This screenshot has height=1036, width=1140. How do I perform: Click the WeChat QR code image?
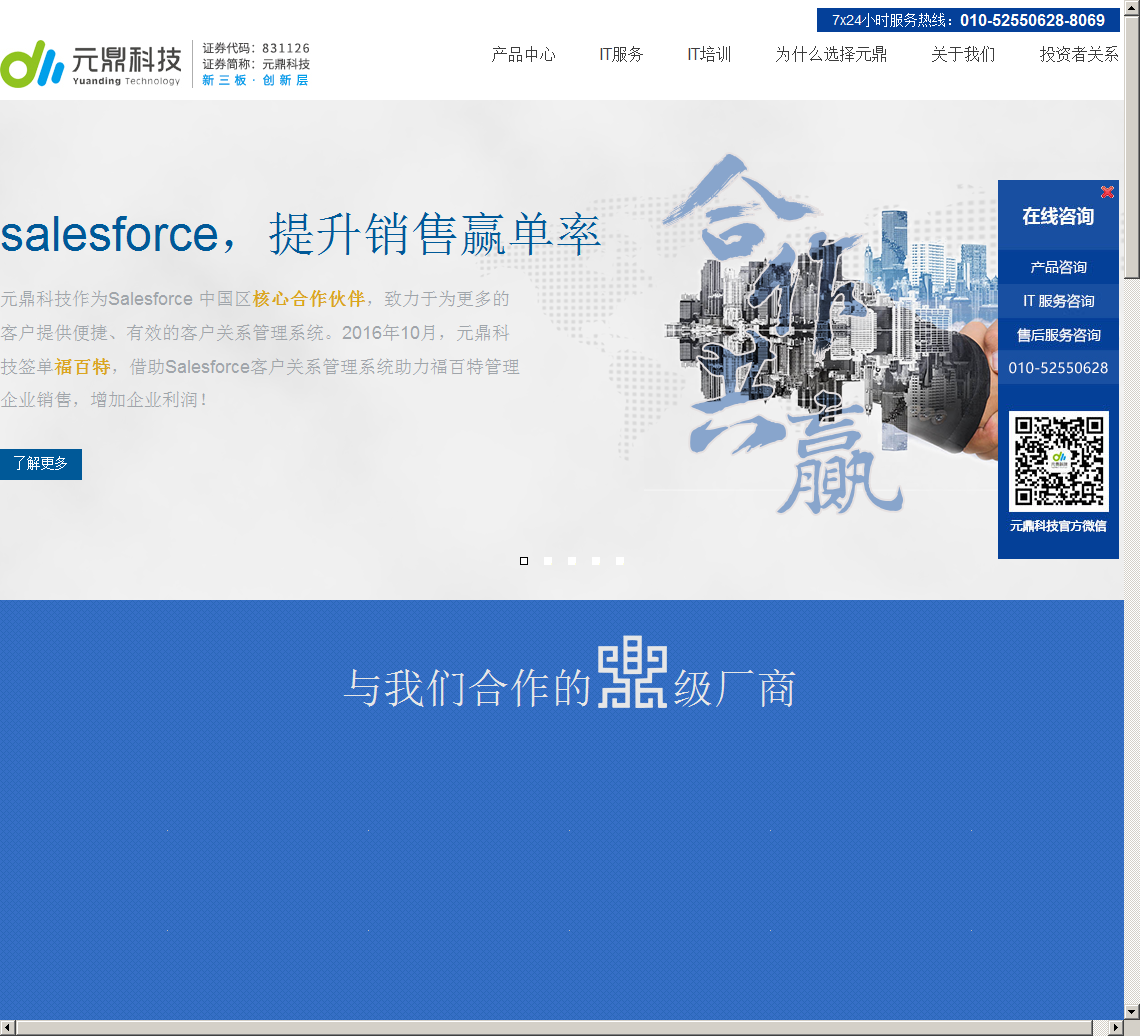click(x=1059, y=461)
